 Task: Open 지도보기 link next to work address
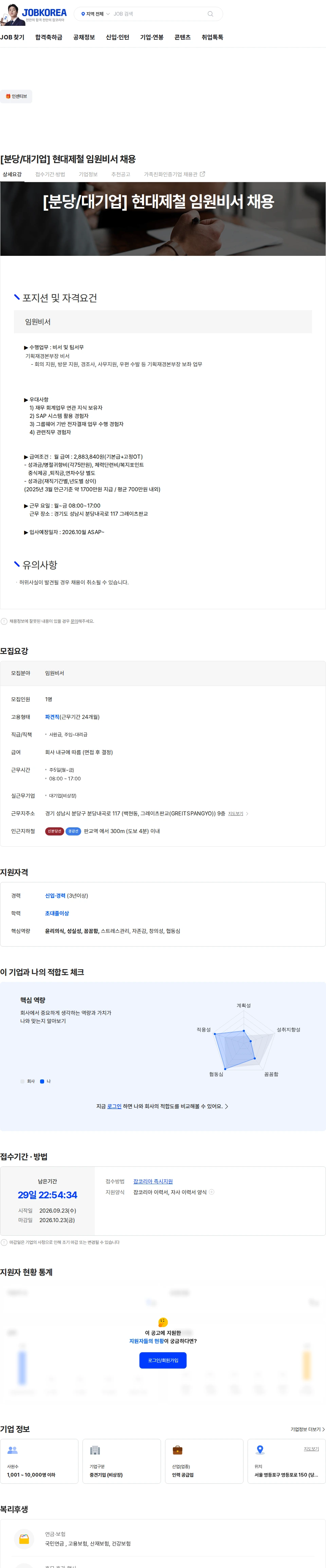click(x=235, y=814)
